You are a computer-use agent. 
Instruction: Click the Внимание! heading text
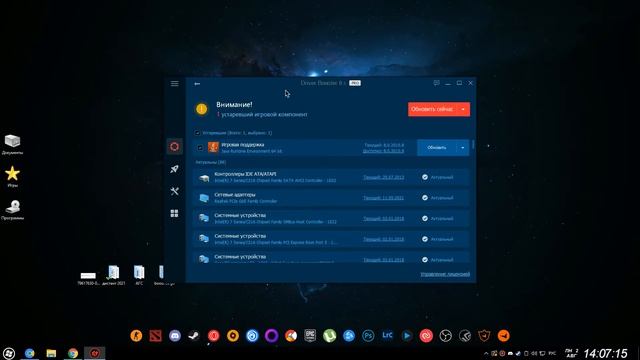(234, 104)
